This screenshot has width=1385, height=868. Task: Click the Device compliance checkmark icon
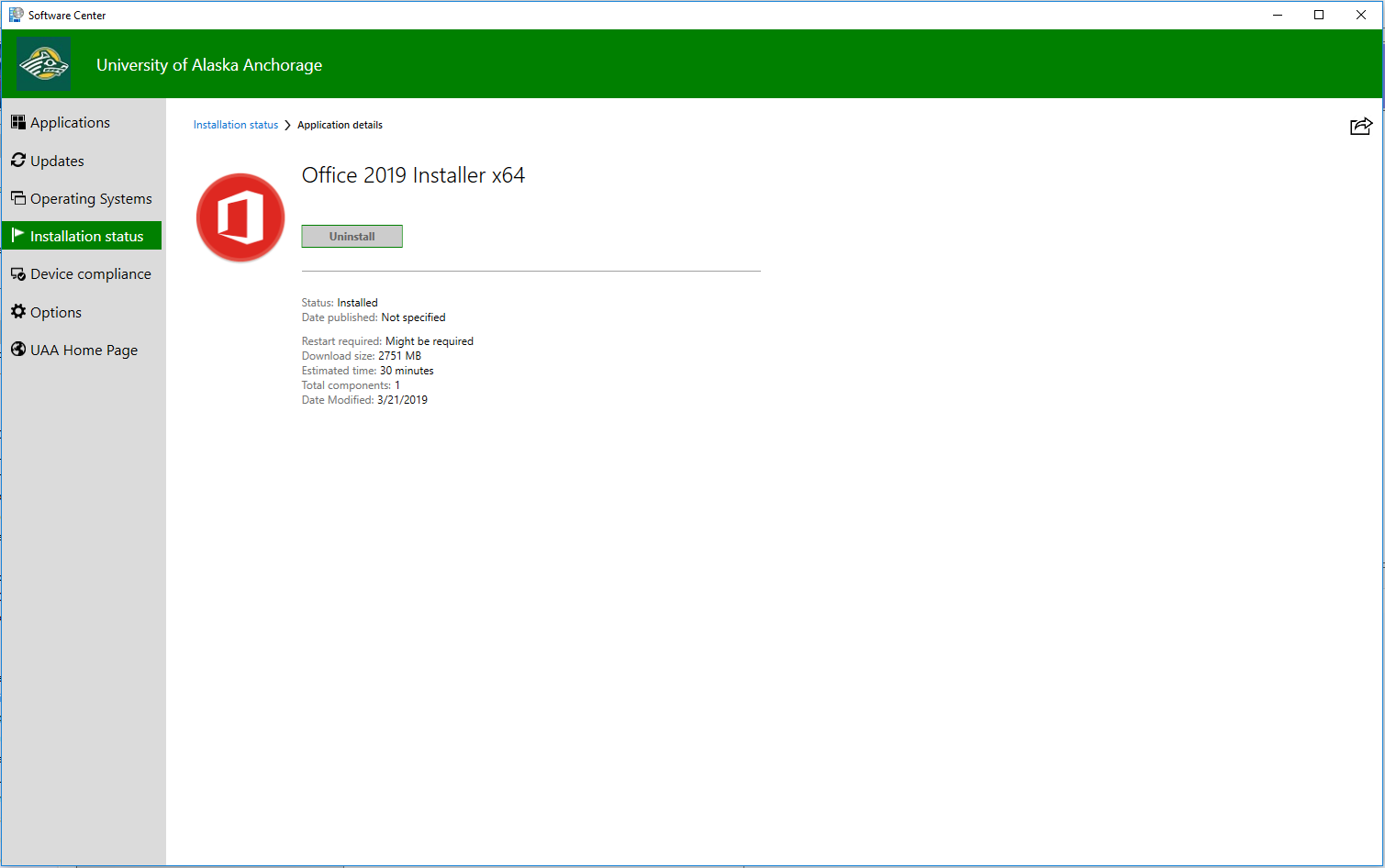pyautogui.click(x=18, y=274)
